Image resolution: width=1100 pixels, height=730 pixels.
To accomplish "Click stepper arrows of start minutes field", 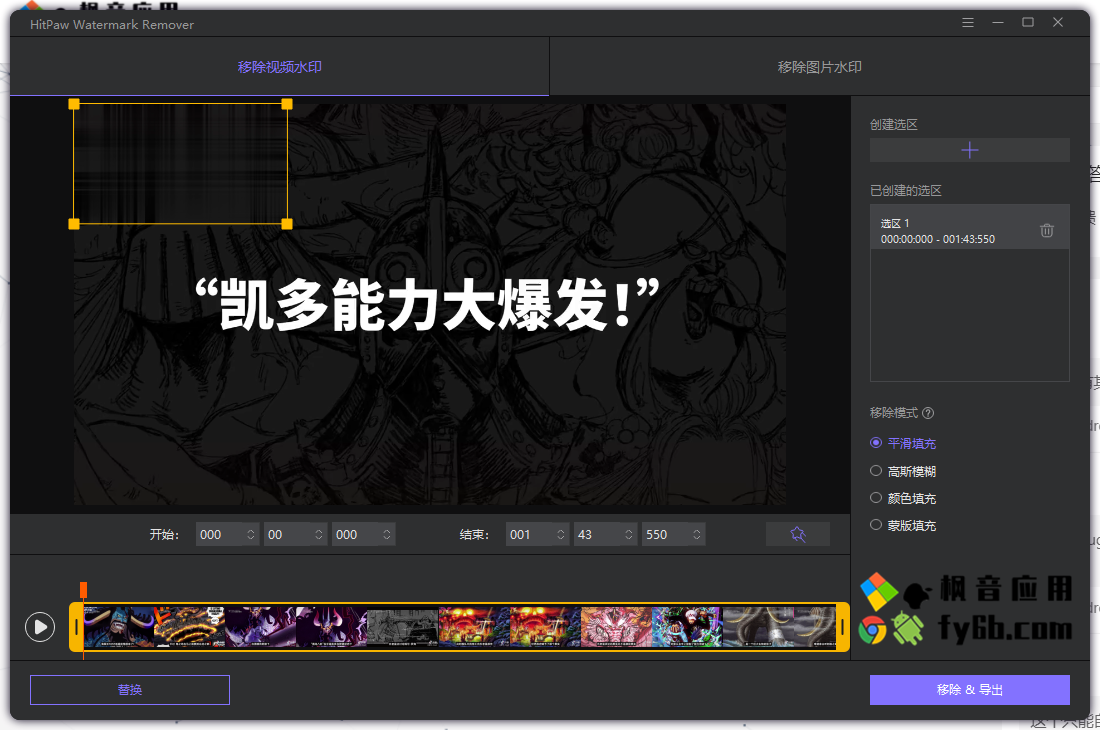I will tap(251, 534).
